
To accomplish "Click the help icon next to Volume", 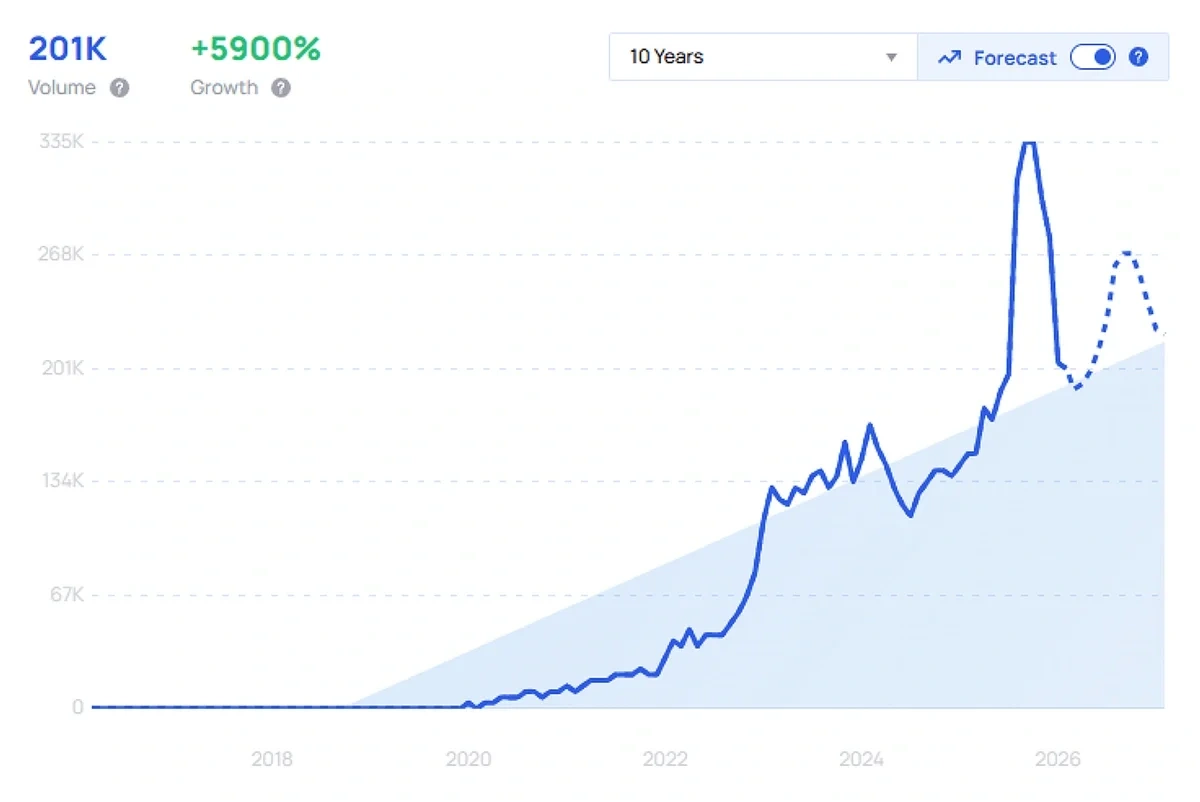I will (119, 88).
